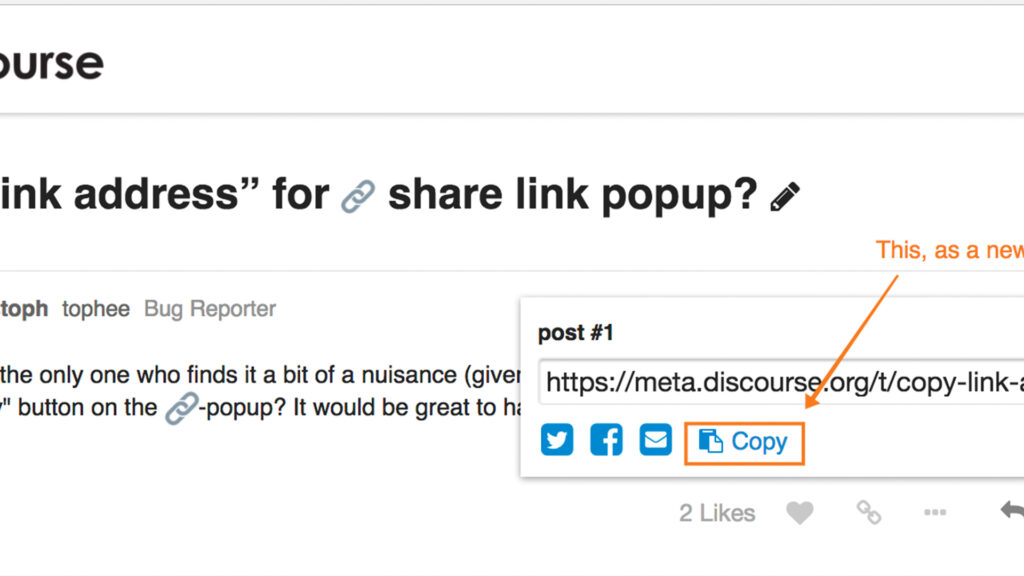Image resolution: width=1024 pixels, height=576 pixels.
Task: View who liked via 2 Likes
Action: tap(717, 513)
